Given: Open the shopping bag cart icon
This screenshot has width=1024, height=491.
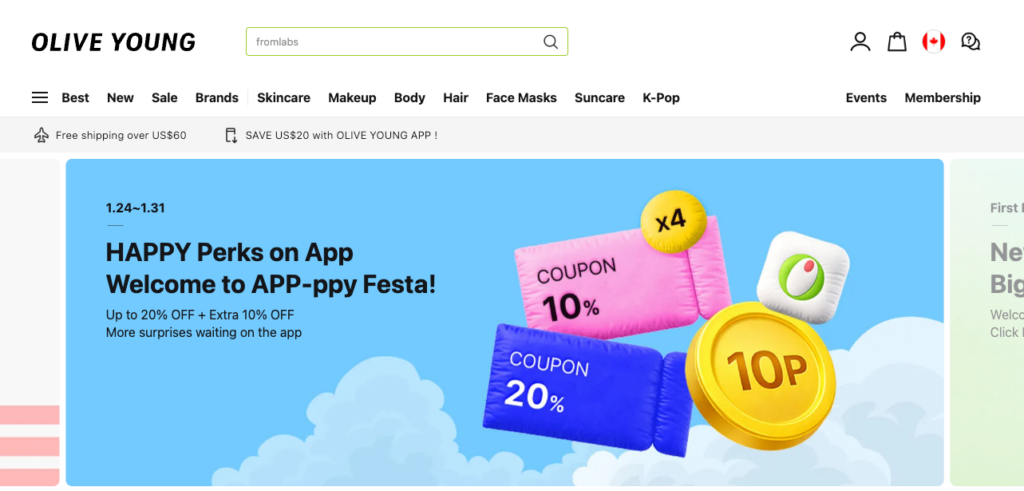Looking at the screenshot, I should click(897, 42).
